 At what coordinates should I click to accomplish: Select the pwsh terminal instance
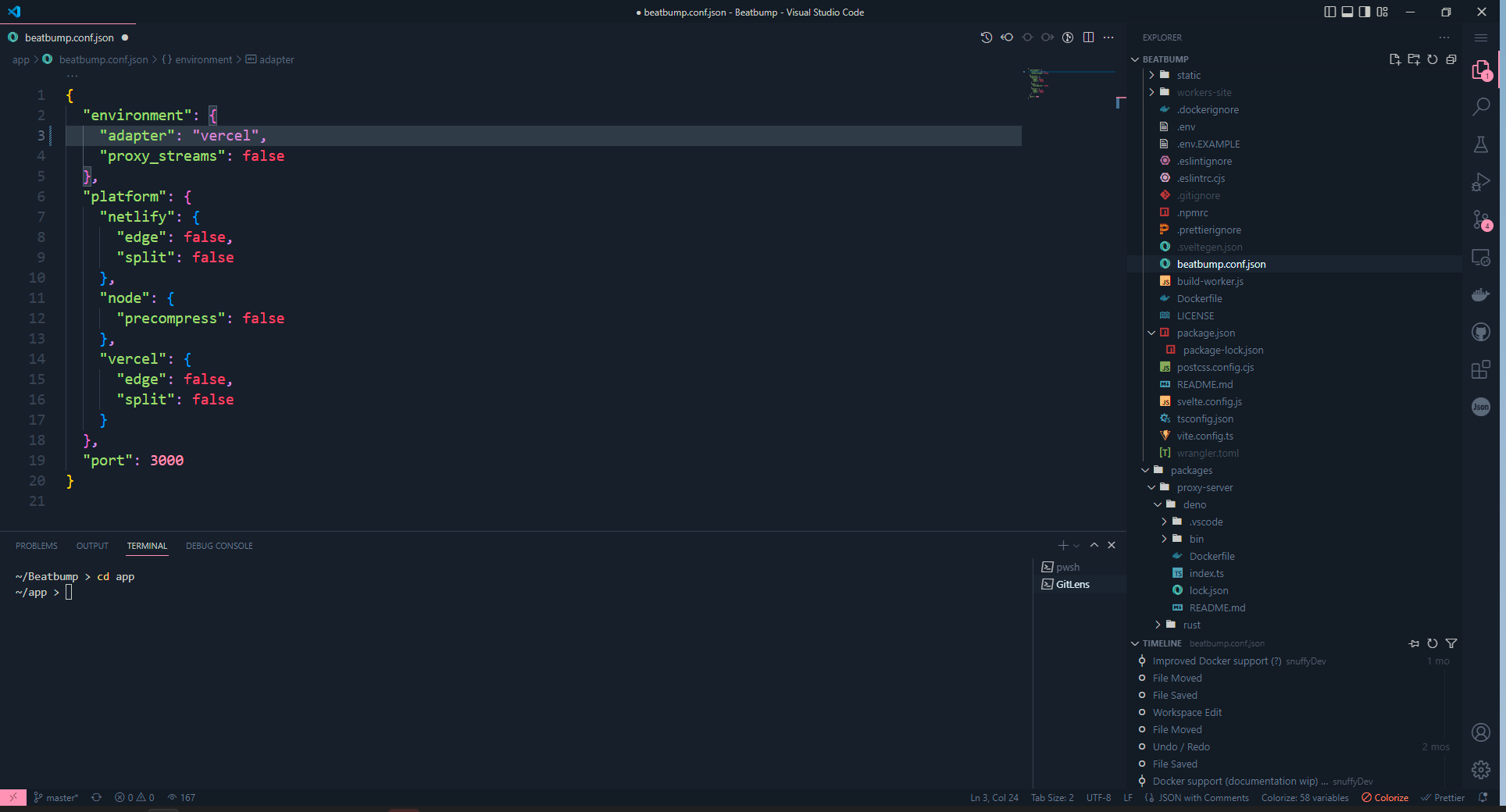(1080, 567)
